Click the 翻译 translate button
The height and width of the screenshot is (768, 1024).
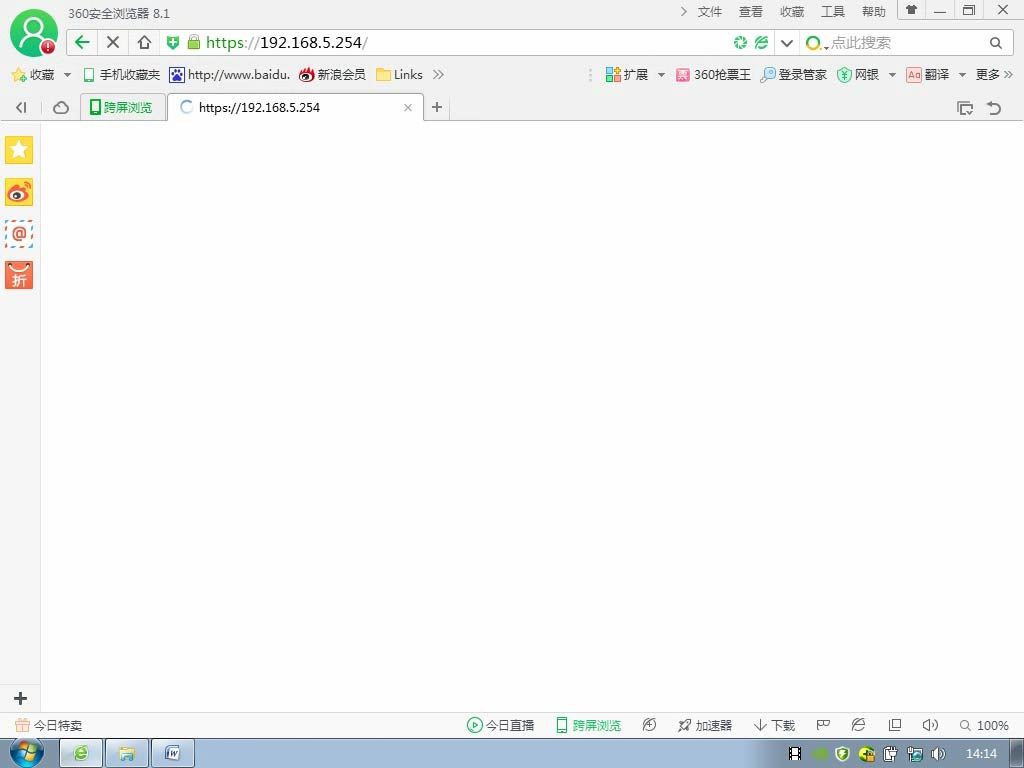[x=927, y=74]
